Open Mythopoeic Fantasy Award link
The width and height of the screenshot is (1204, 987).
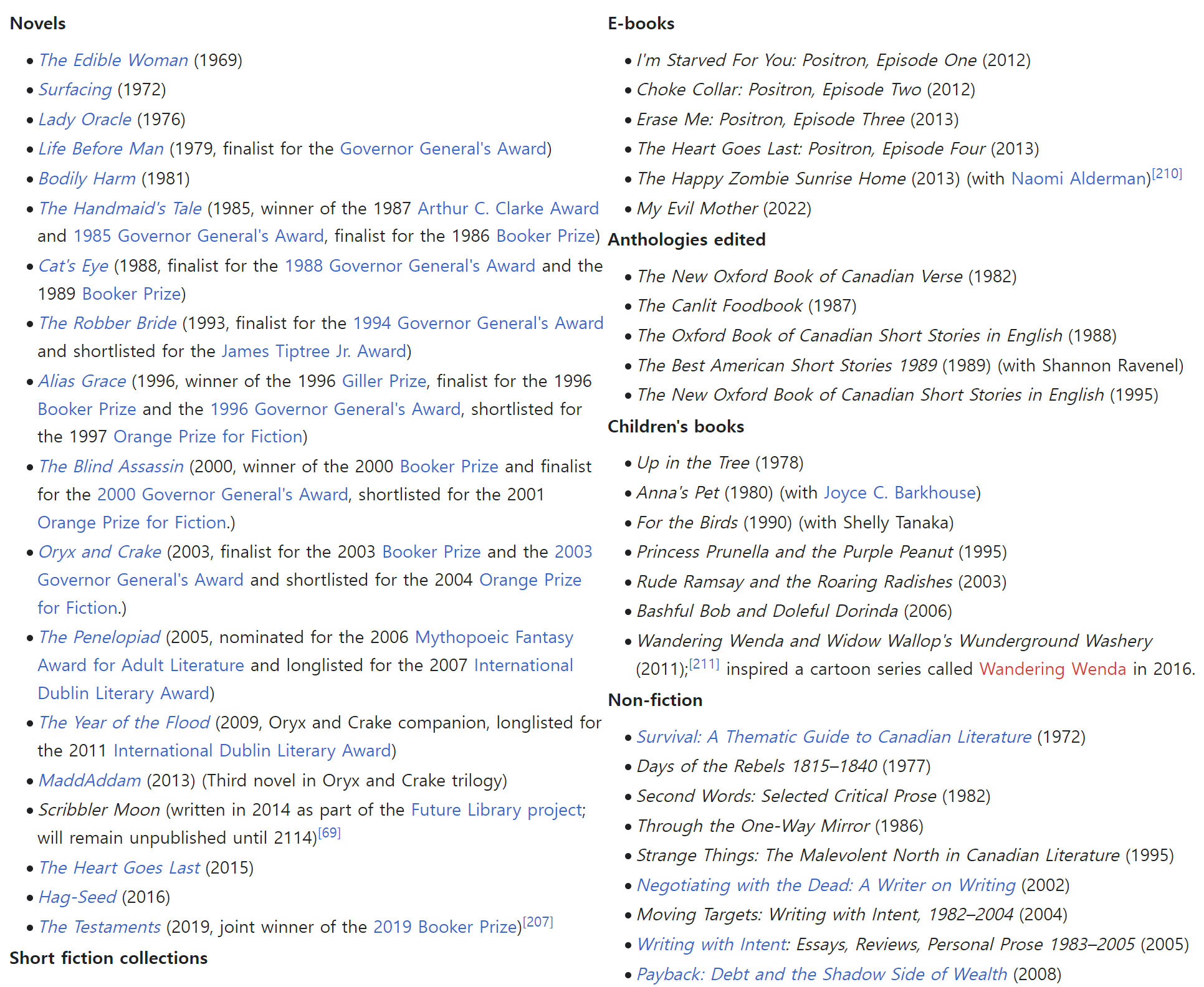coord(494,637)
